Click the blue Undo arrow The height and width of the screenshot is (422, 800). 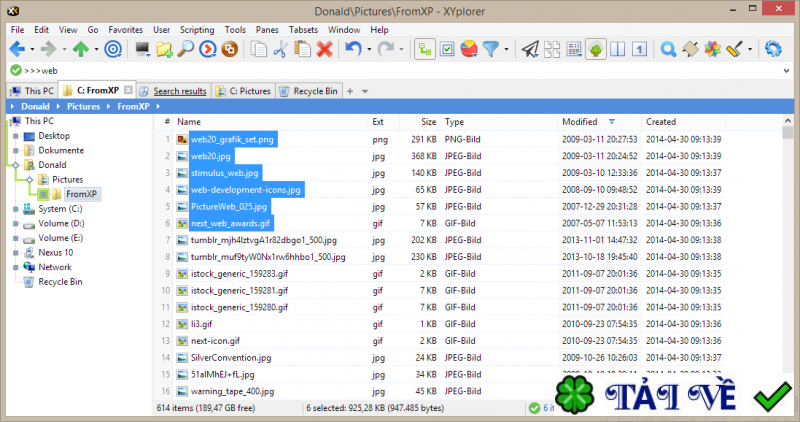coord(353,49)
